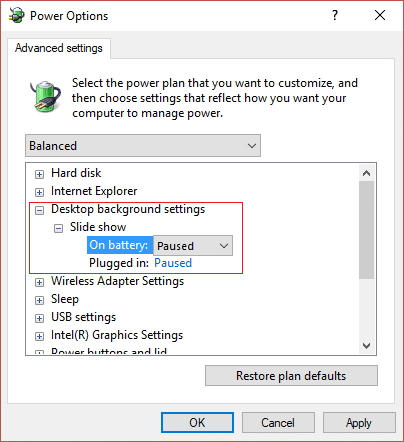Expand the USB settings node
Viewport: 404px width, 442px height.
[39, 318]
